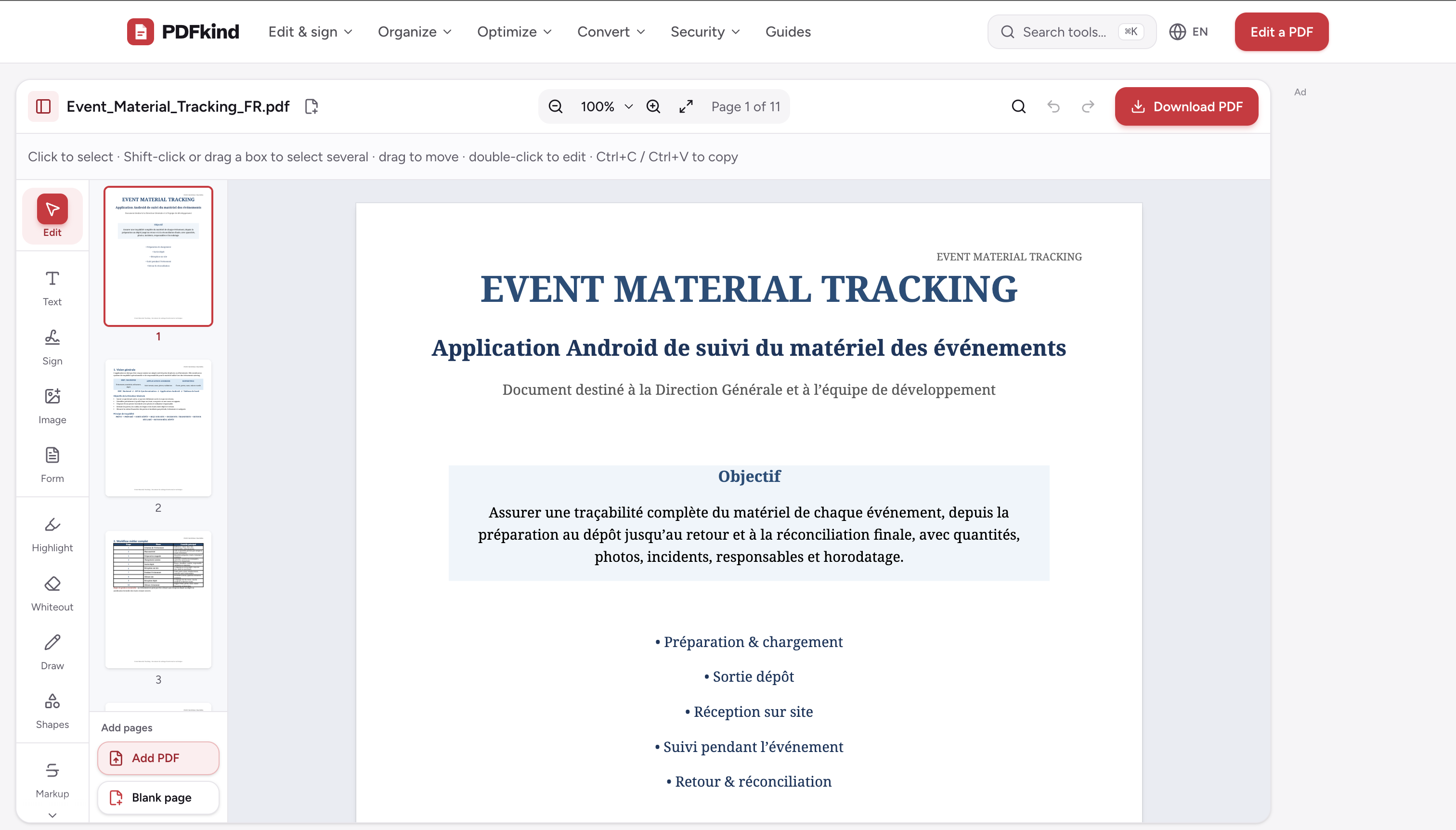Screen dimensions: 1456x830
Task: Toggle the thumbnail sidebar panel icon
Action: click(43, 106)
